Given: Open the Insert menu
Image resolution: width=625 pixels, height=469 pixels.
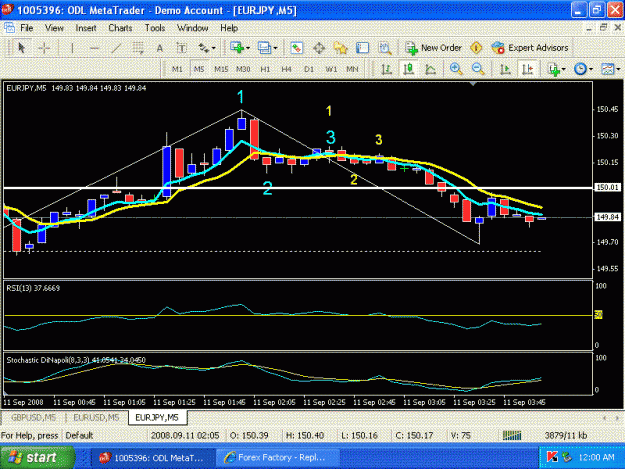Looking at the screenshot, I should (x=86, y=28).
